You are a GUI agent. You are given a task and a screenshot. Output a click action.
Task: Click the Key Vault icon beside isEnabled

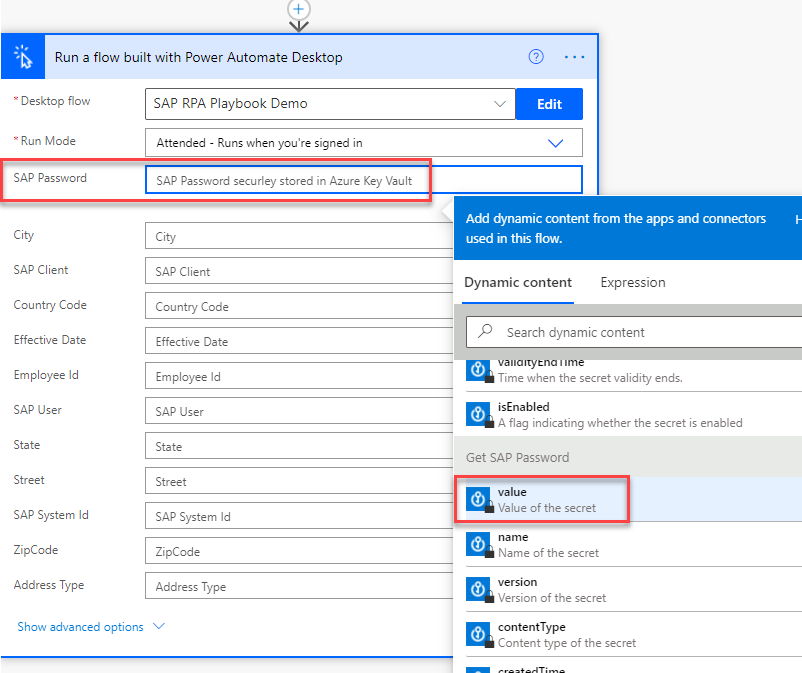(x=478, y=414)
